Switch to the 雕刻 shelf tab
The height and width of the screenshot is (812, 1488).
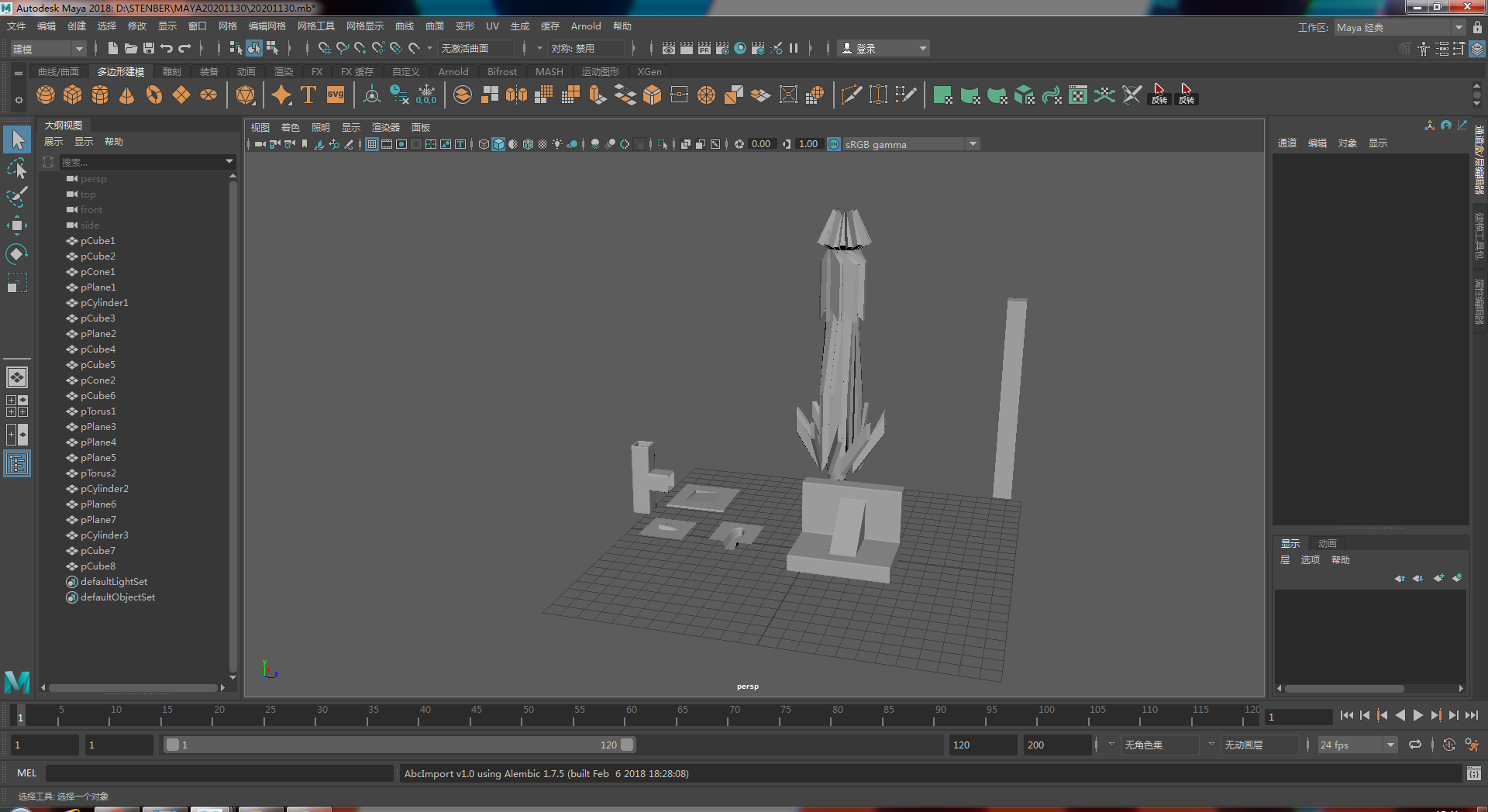click(172, 71)
